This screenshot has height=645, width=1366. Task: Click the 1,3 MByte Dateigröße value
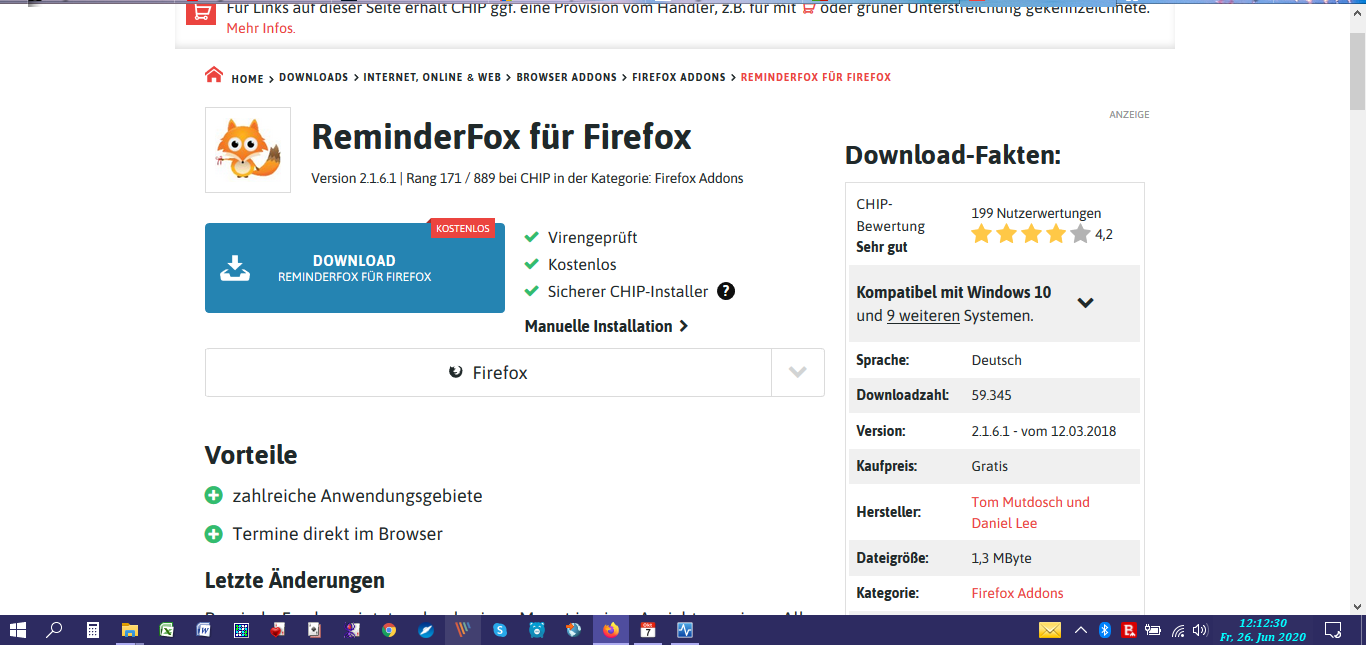[1001, 558]
